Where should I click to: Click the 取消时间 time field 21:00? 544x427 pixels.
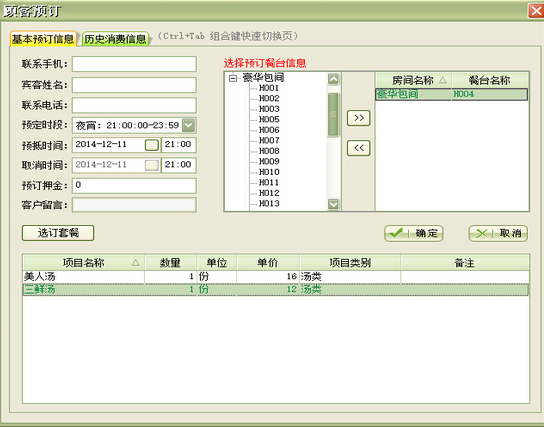178,165
